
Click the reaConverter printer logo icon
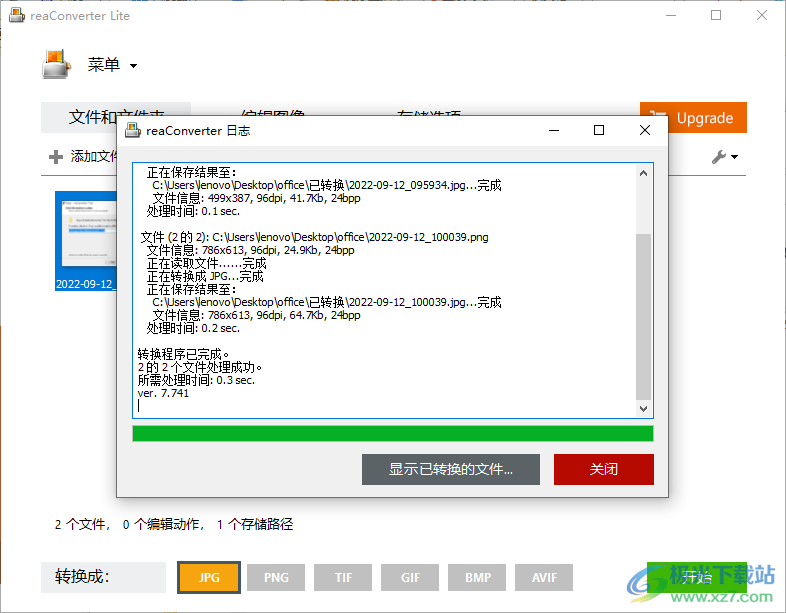[56, 64]
